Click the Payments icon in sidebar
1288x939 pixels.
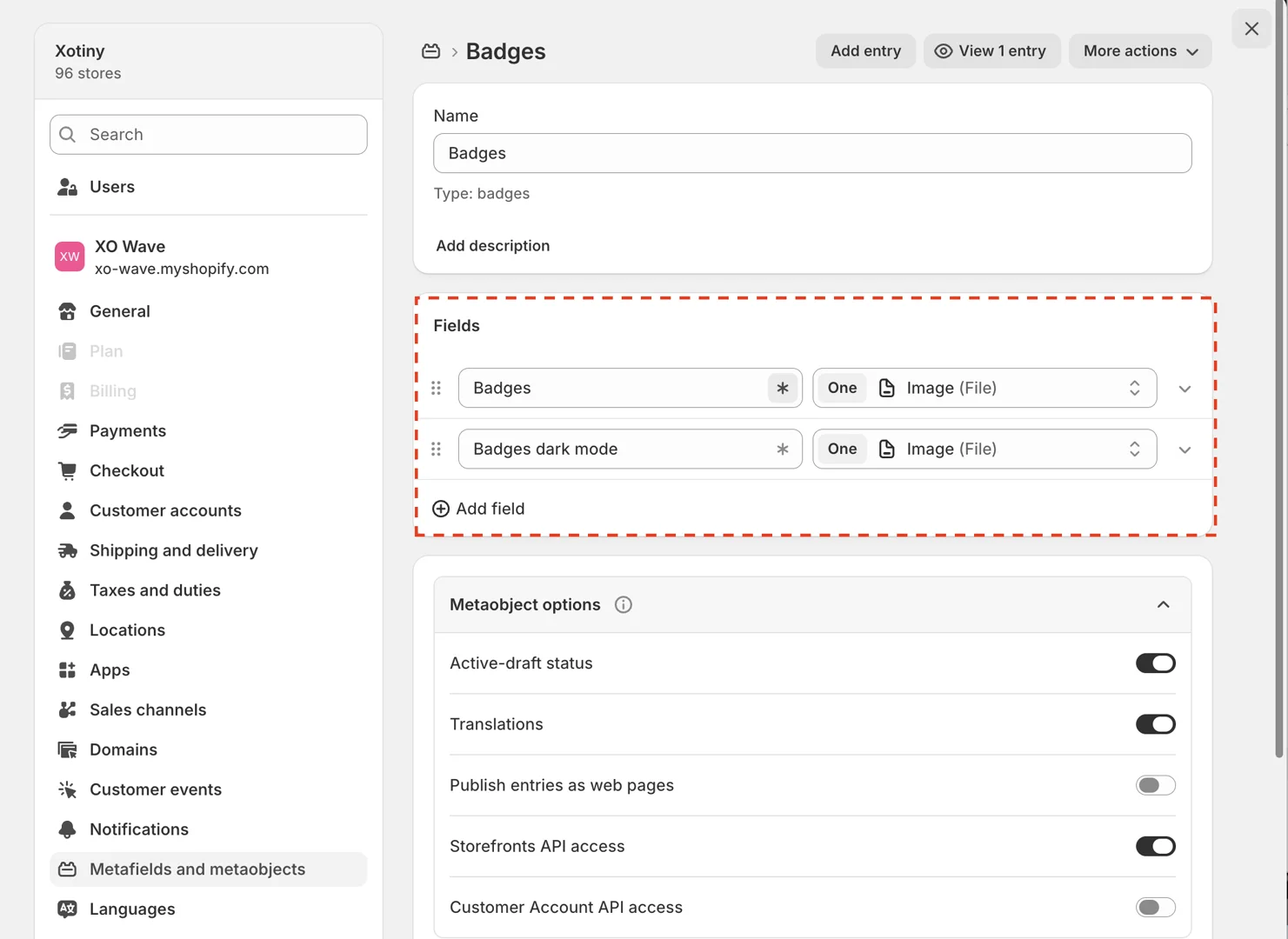[x=68, y=431]
